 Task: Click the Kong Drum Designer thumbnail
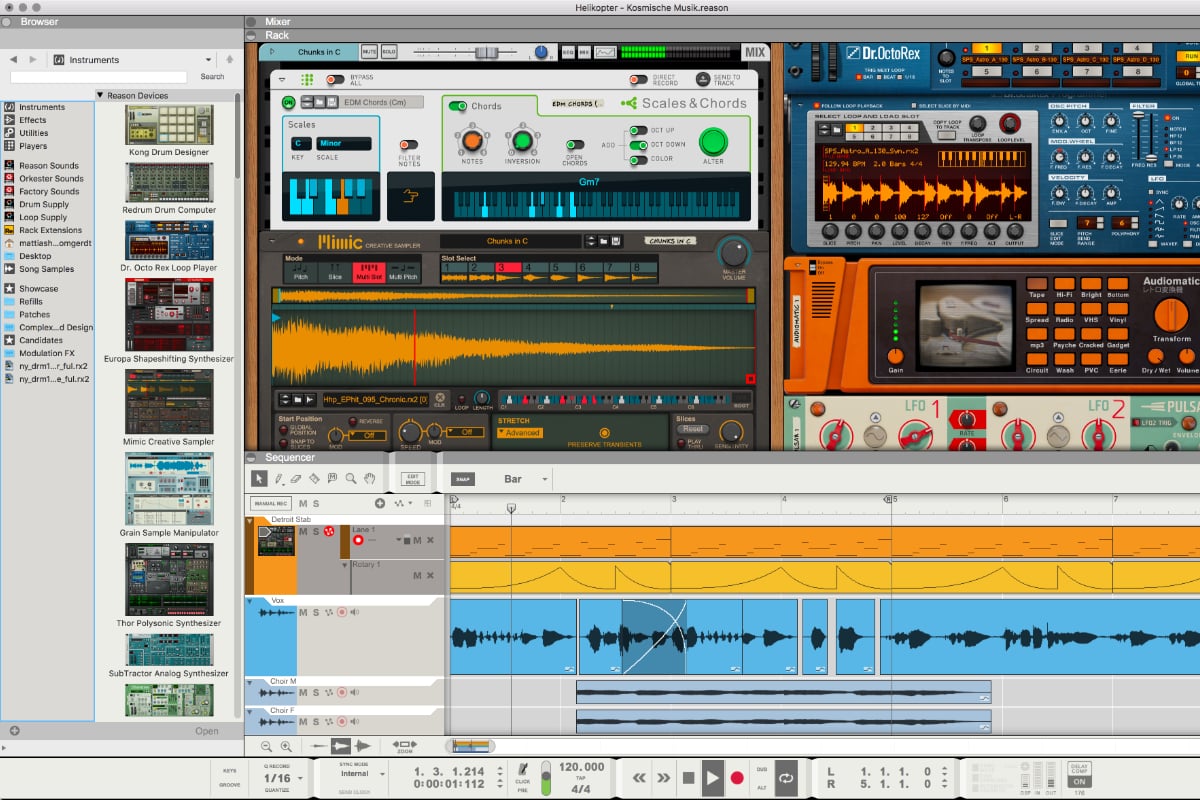(x=169, y=125)
